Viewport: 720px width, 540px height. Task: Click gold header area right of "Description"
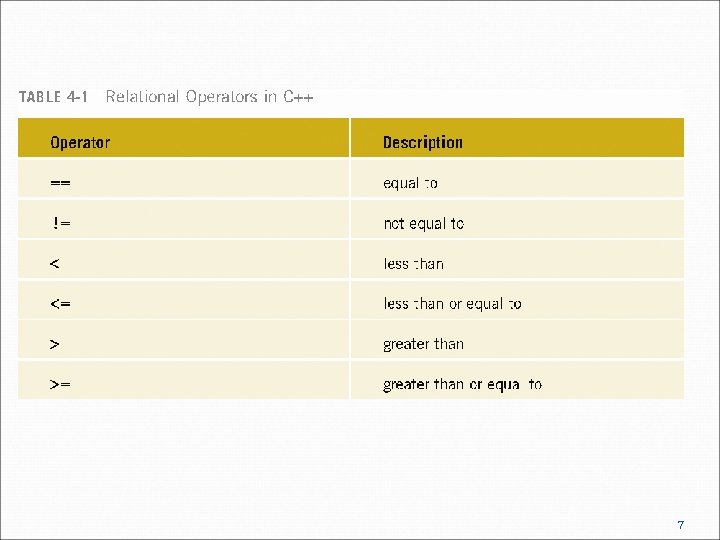click(x=580, y=139)
